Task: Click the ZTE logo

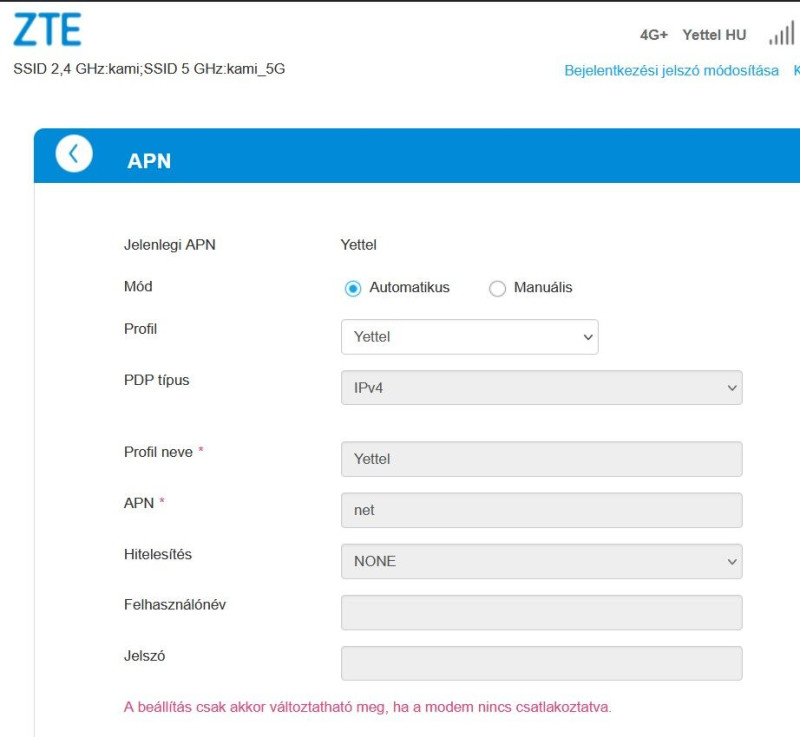Action: tap(47, 30)
